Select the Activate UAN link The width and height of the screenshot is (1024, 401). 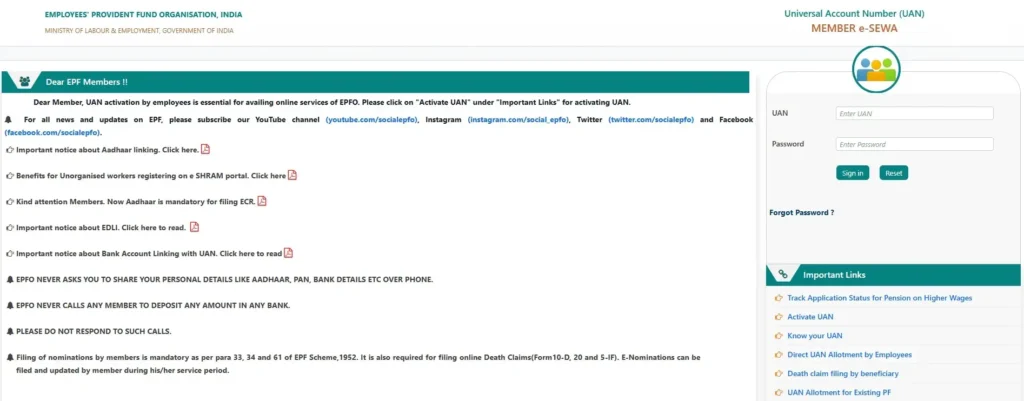click(x=810, y=317)
